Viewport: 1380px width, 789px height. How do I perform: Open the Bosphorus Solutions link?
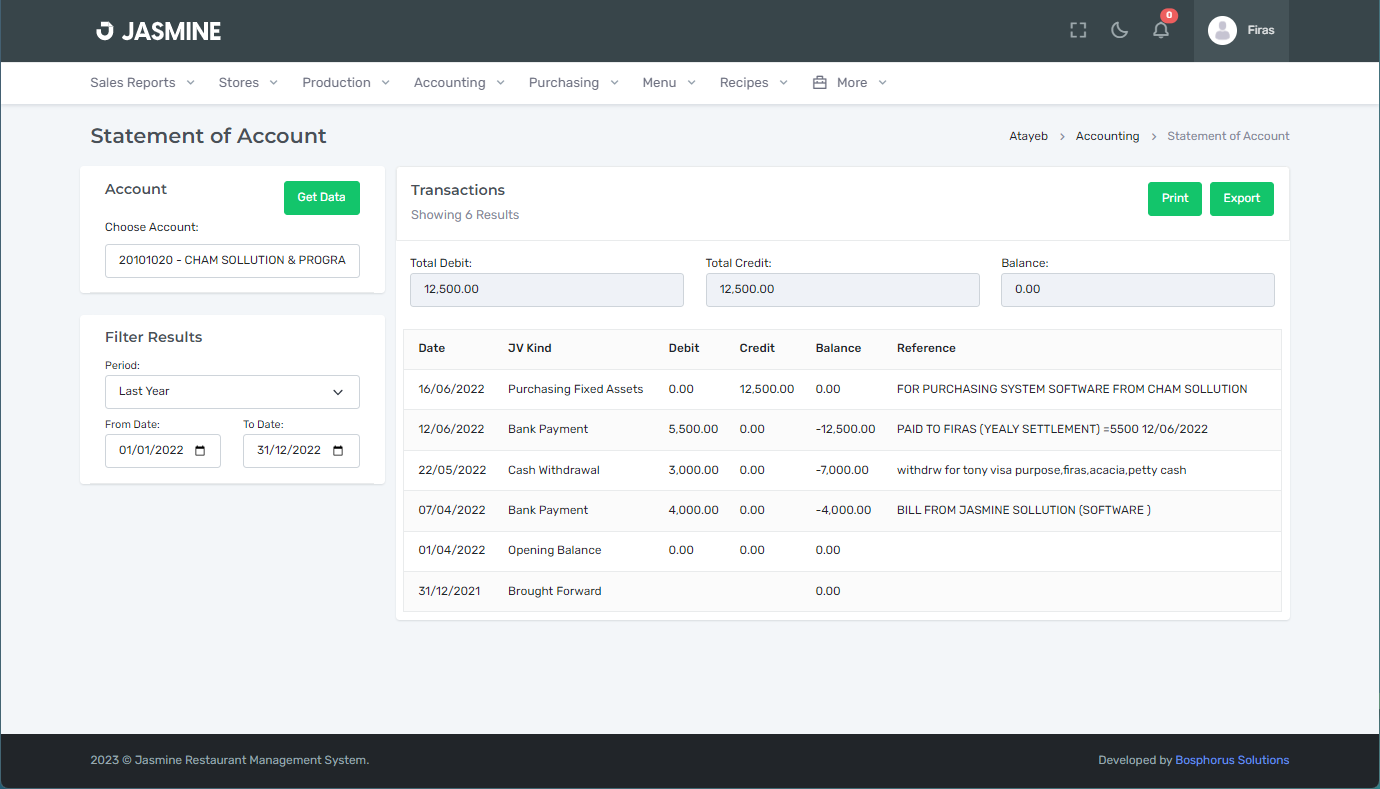pos(1232,760)
